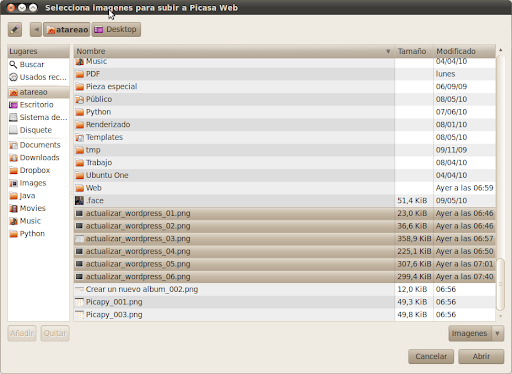Screen dimensions: 512x374
Task: Sort by the Tamaño column header
Action: (414, 51)
